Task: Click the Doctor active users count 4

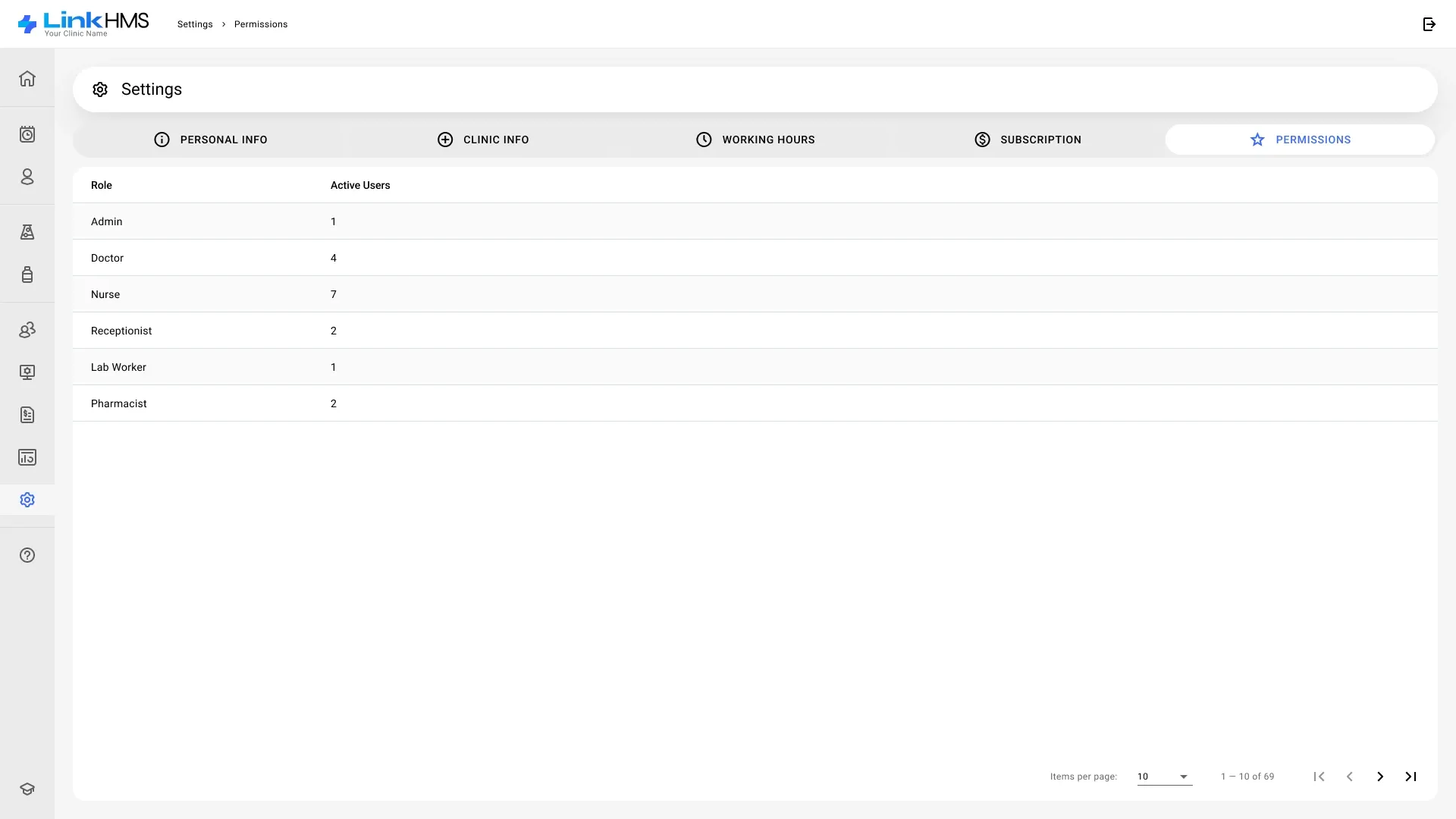Action: (x=334, y=258)
